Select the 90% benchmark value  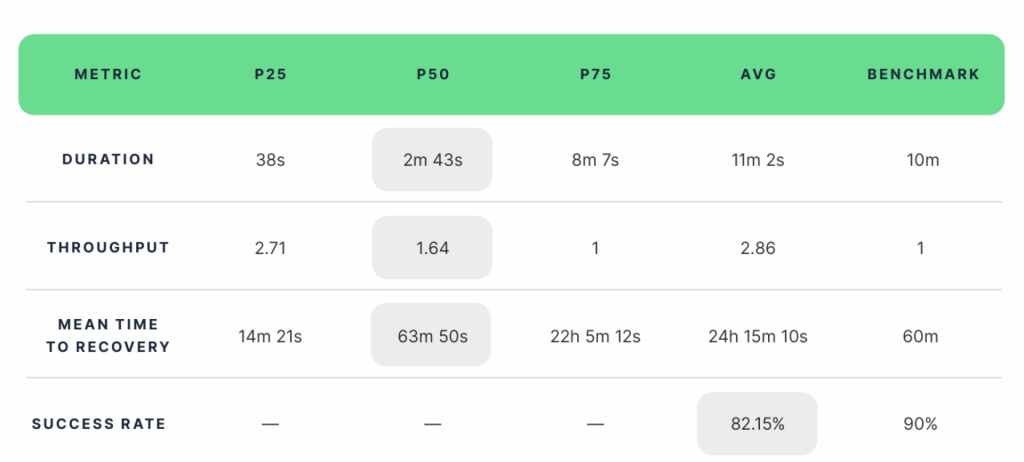(x=920, y=424)
